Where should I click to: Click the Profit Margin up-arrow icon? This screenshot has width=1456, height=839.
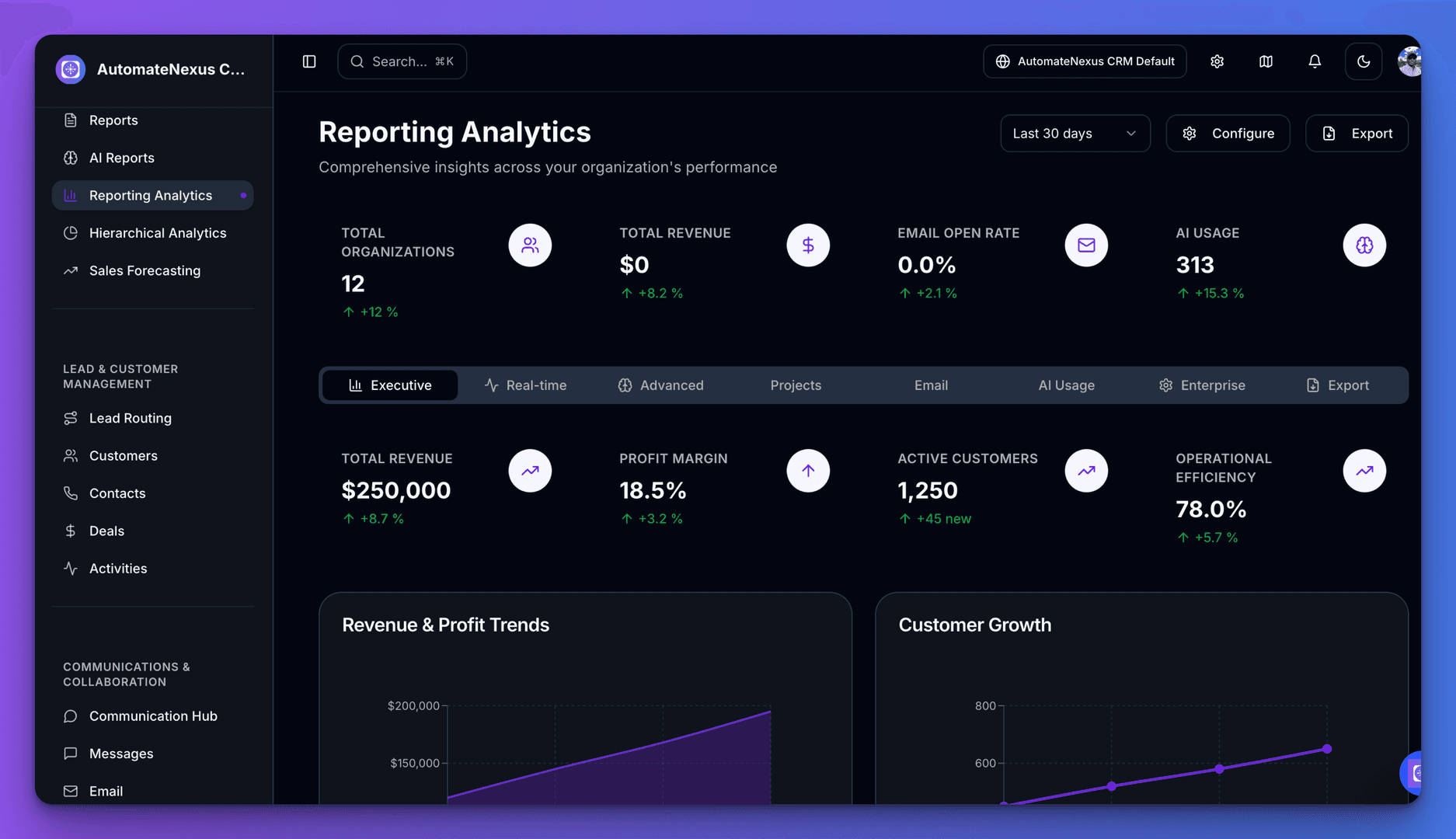pyautogui.click(x=807, y=471)
